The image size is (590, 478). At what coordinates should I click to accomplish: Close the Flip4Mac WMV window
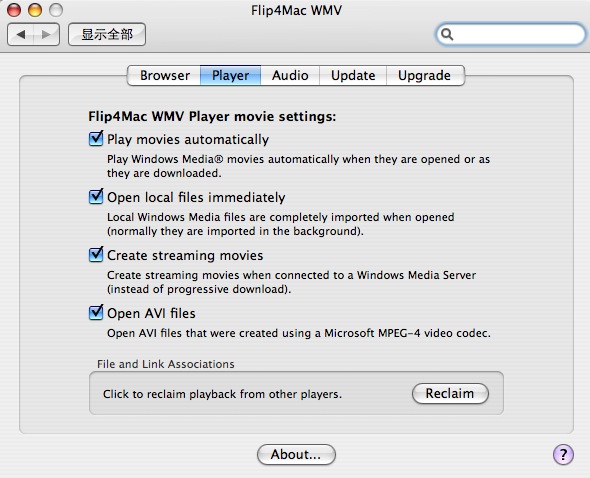coord(14,10)
